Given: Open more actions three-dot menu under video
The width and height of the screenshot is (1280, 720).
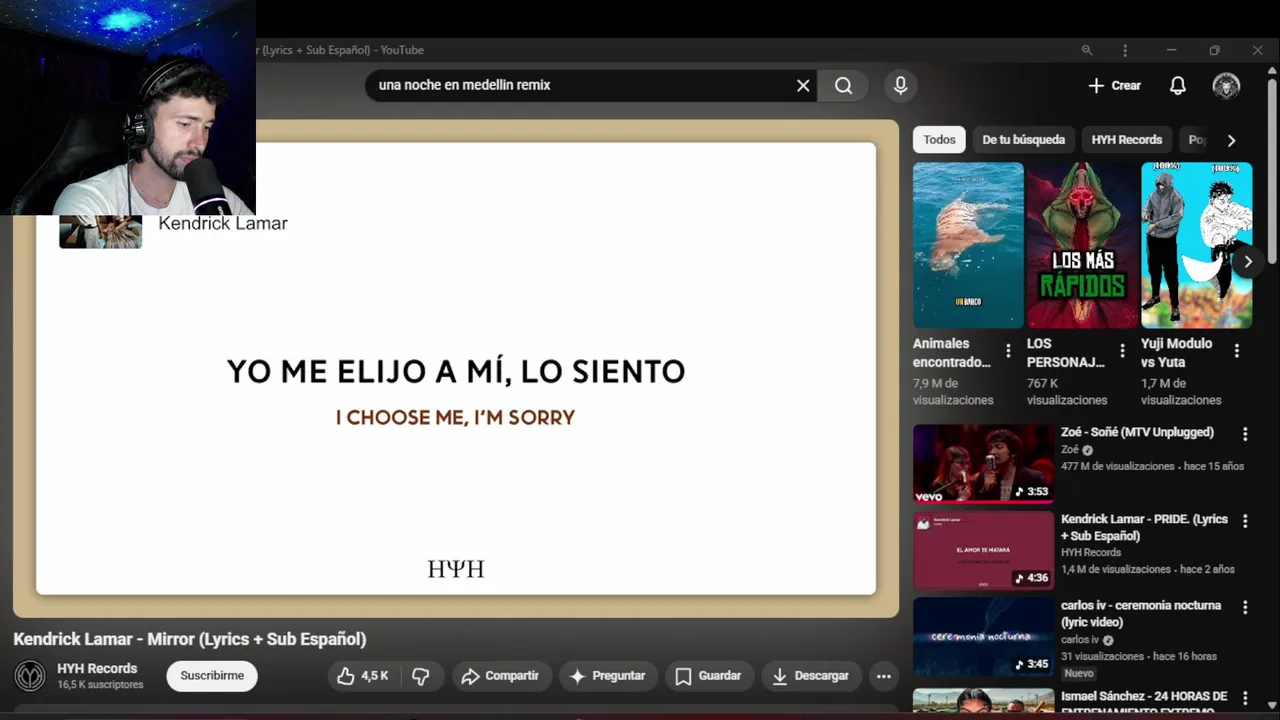Looking at the screenshot, I should (x=884, y=676).
